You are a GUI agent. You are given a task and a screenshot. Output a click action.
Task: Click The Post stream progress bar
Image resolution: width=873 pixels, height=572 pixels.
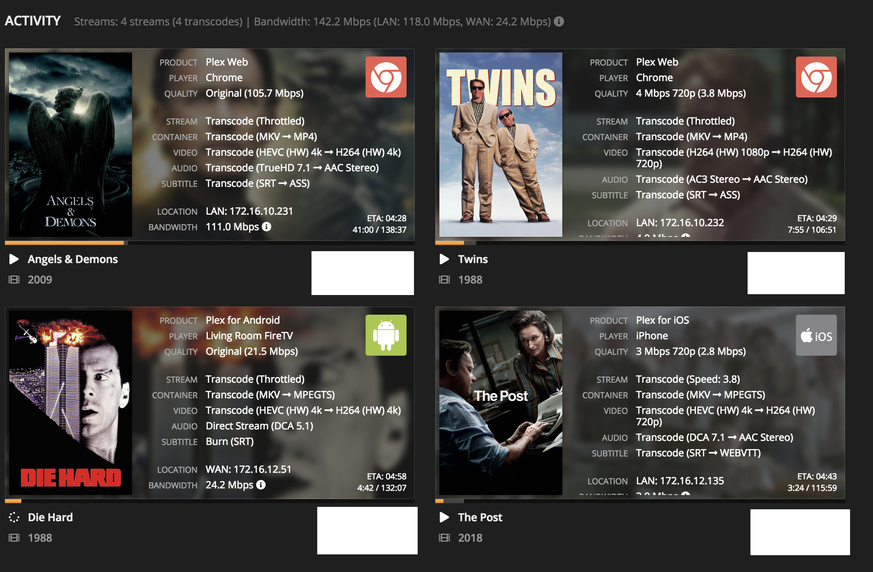640,501
